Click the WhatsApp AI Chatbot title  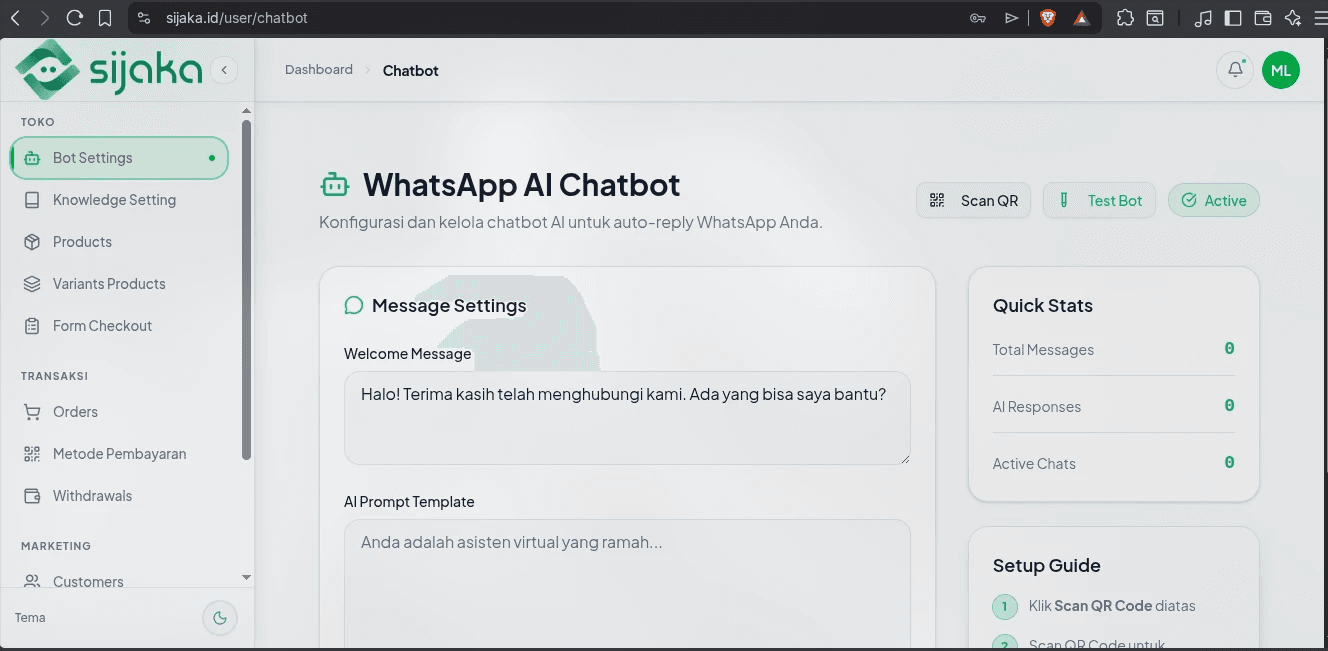pyautogui.click(x=522, y=185)
